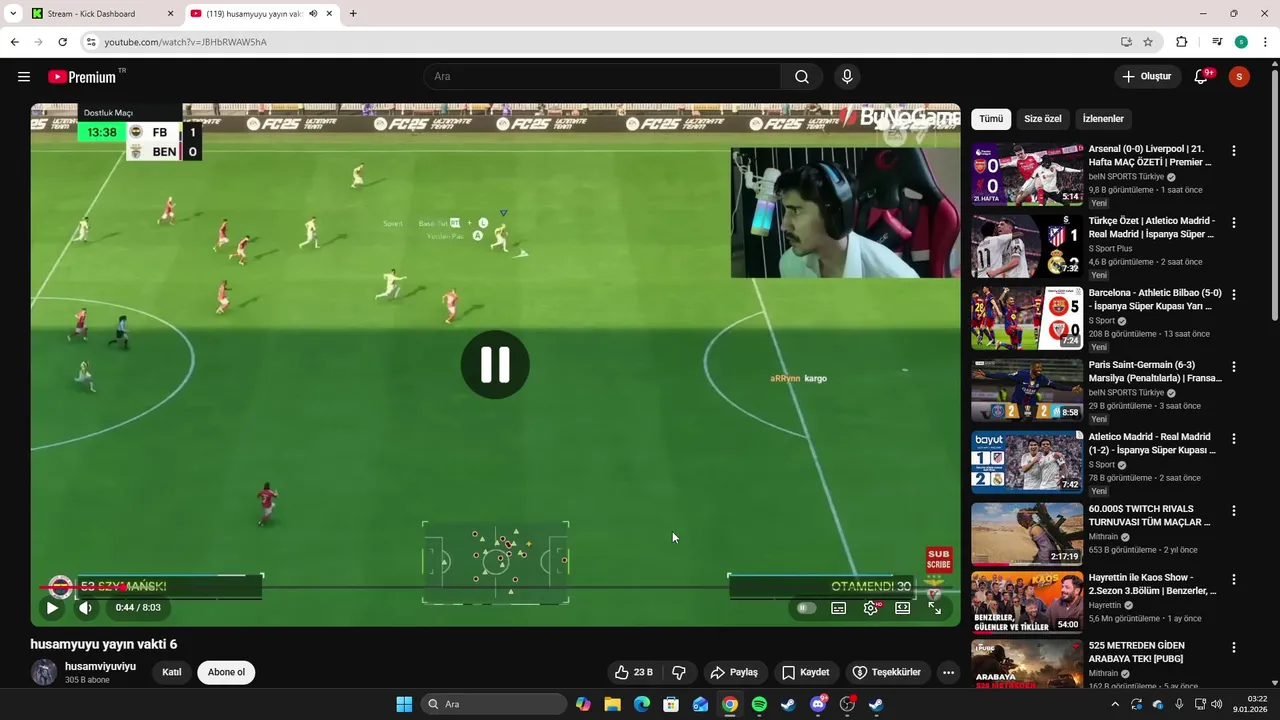
Task: Toggle subtitles captions in player
Action: [839, 607]
